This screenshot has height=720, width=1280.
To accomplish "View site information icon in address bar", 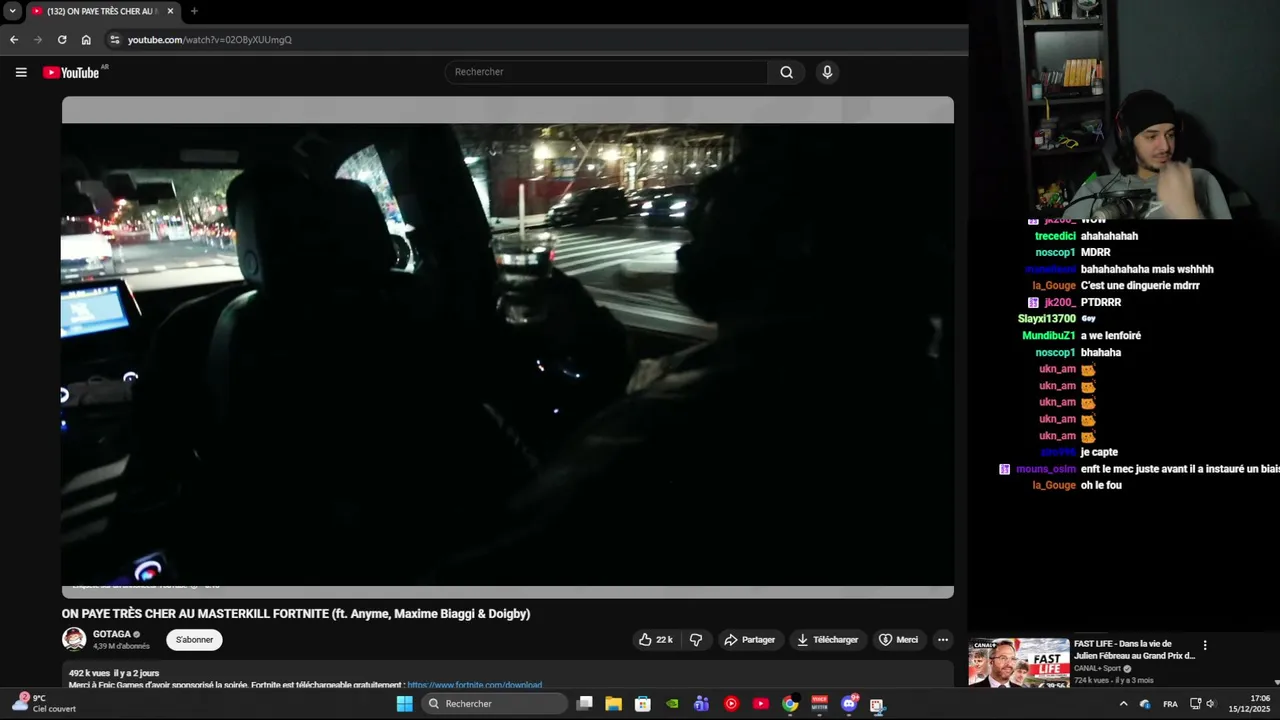I will tap(115, 40).
